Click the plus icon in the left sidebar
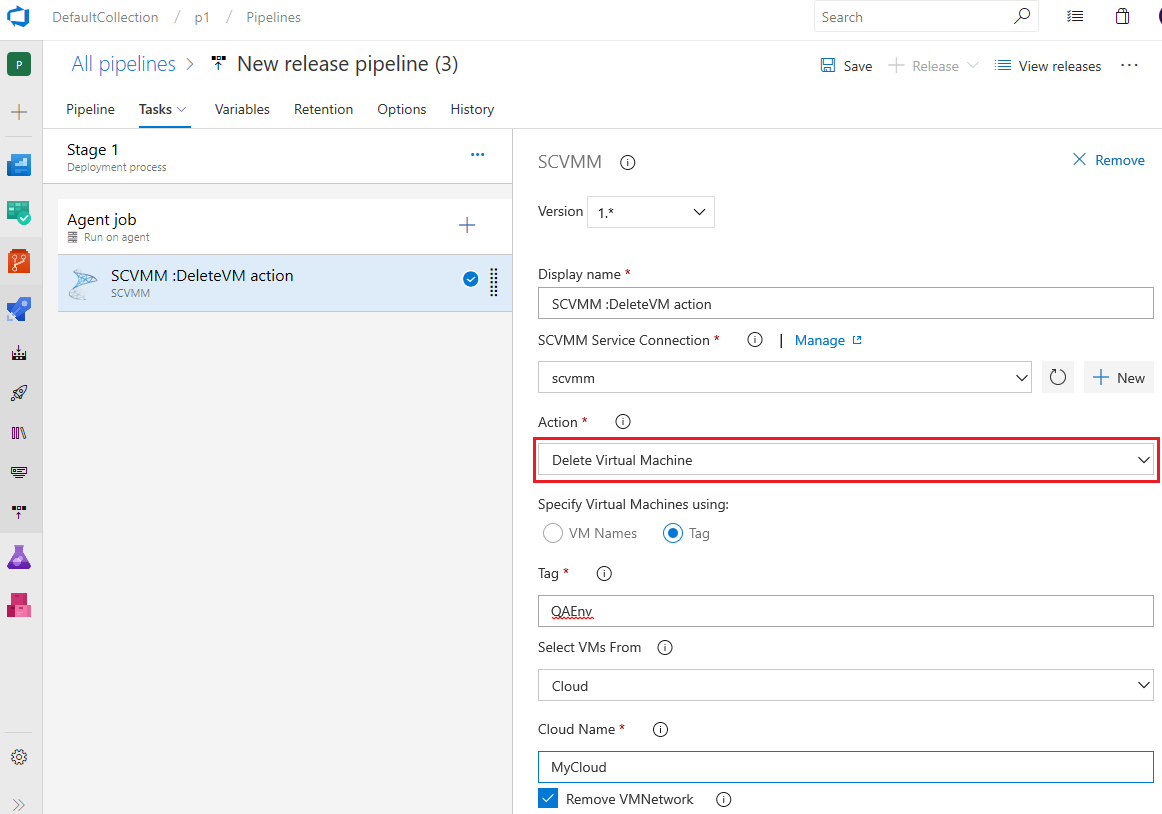The width and height of the screenshot is (1162, 814). [x=19, y=112]
